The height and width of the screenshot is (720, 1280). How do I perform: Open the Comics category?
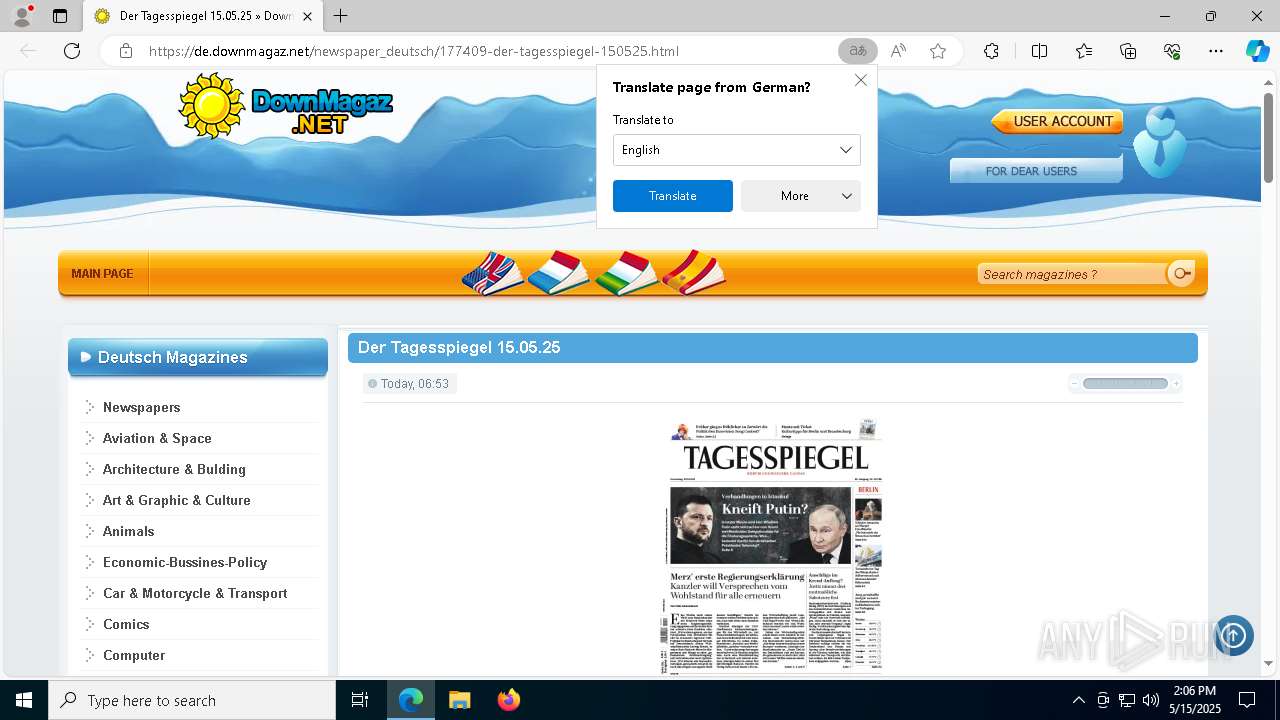coord(126,624)
